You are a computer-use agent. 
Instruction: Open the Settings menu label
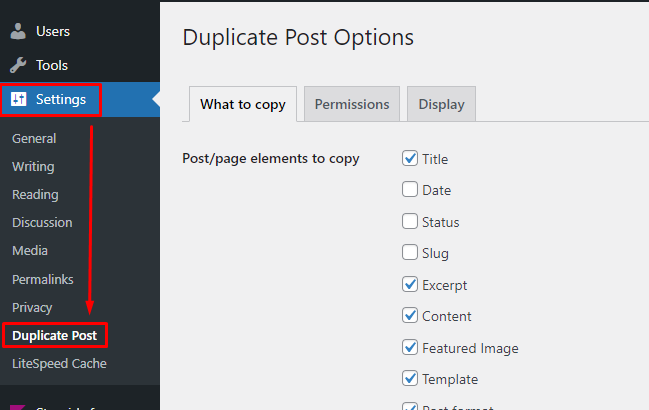[x=61, y=99]
